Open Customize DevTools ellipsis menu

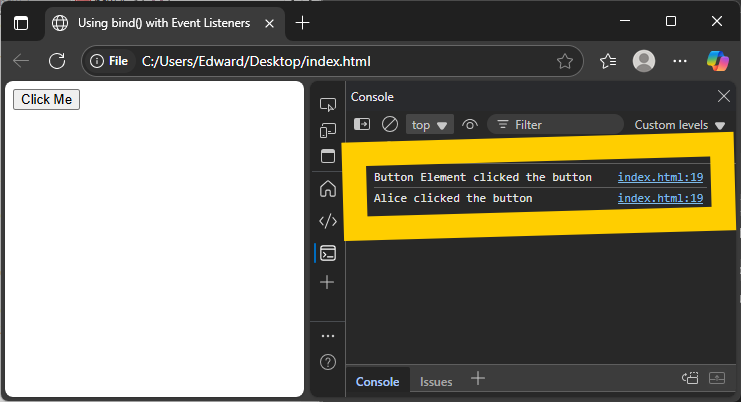[327, 336]
